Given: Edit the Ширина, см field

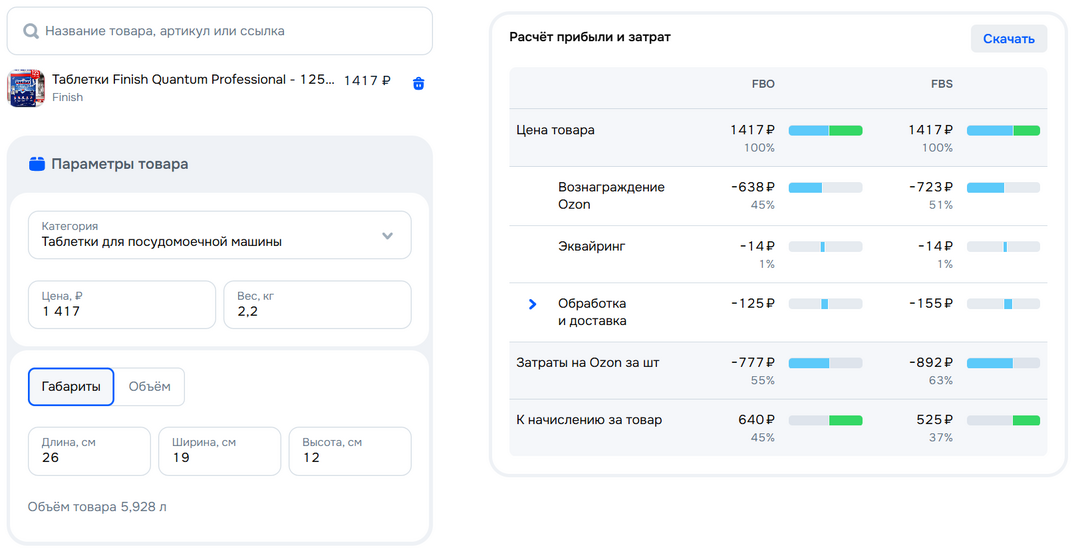Looking at the screenshot, I should (x=220, y=451).
